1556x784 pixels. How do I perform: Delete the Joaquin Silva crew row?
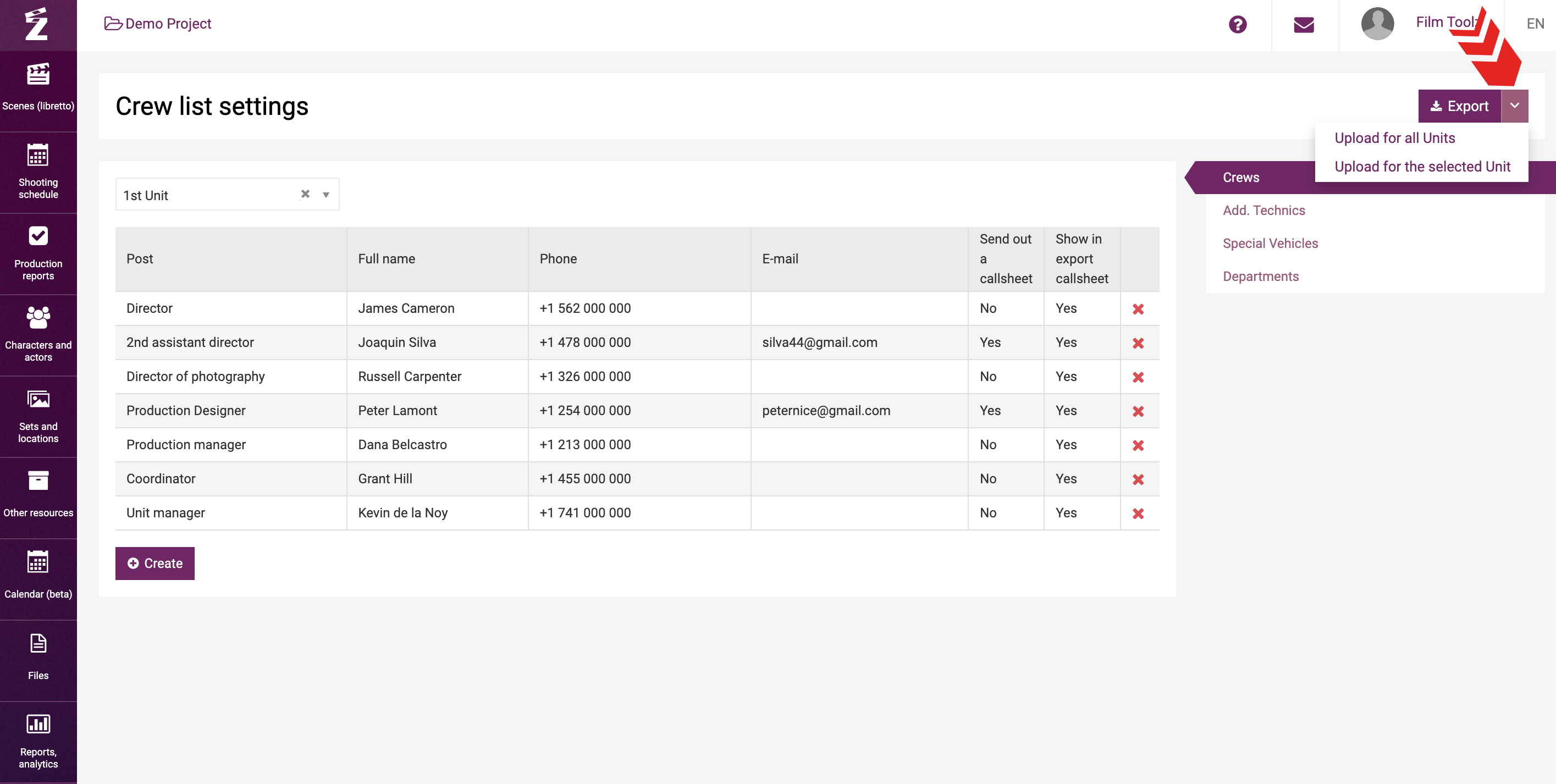pyautogui.click(x=1138, y=343)
